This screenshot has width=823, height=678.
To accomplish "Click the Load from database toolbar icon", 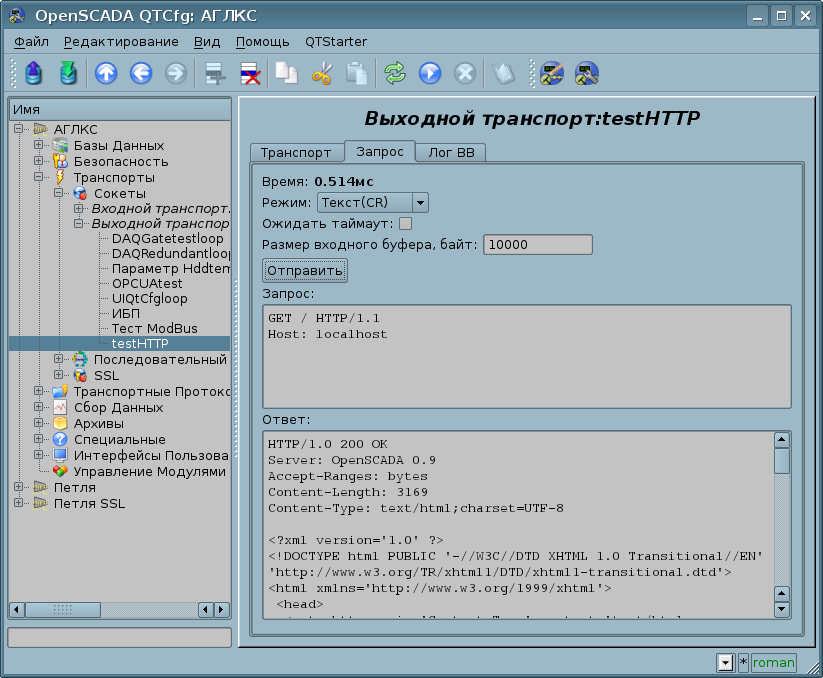I will [x=33, y=73].
